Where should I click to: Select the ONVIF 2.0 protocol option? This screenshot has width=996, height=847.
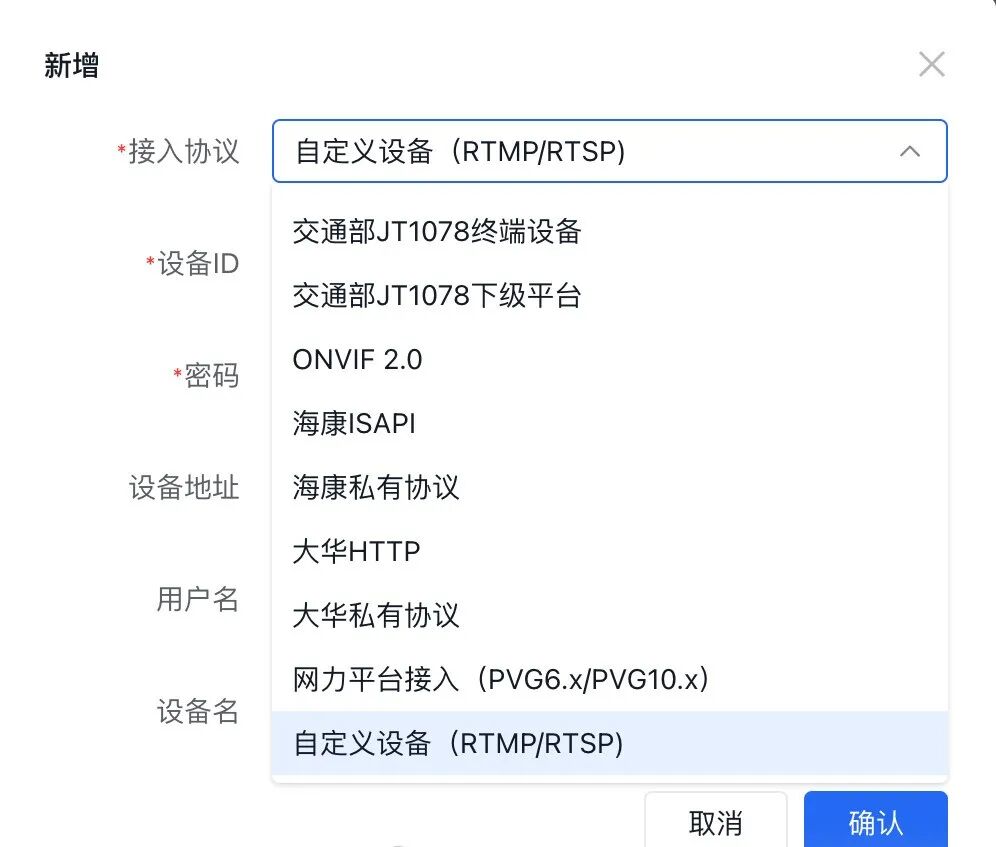click(358, 360)
